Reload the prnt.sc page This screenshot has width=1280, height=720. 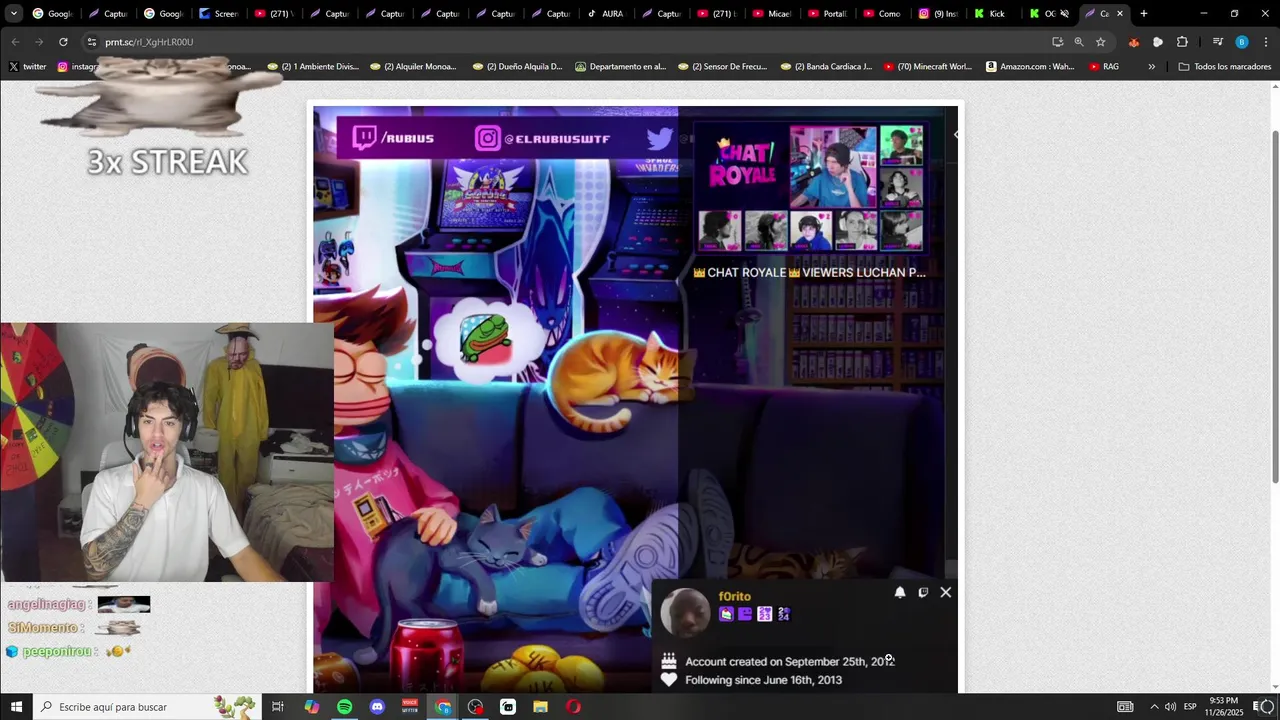[63, 42]
